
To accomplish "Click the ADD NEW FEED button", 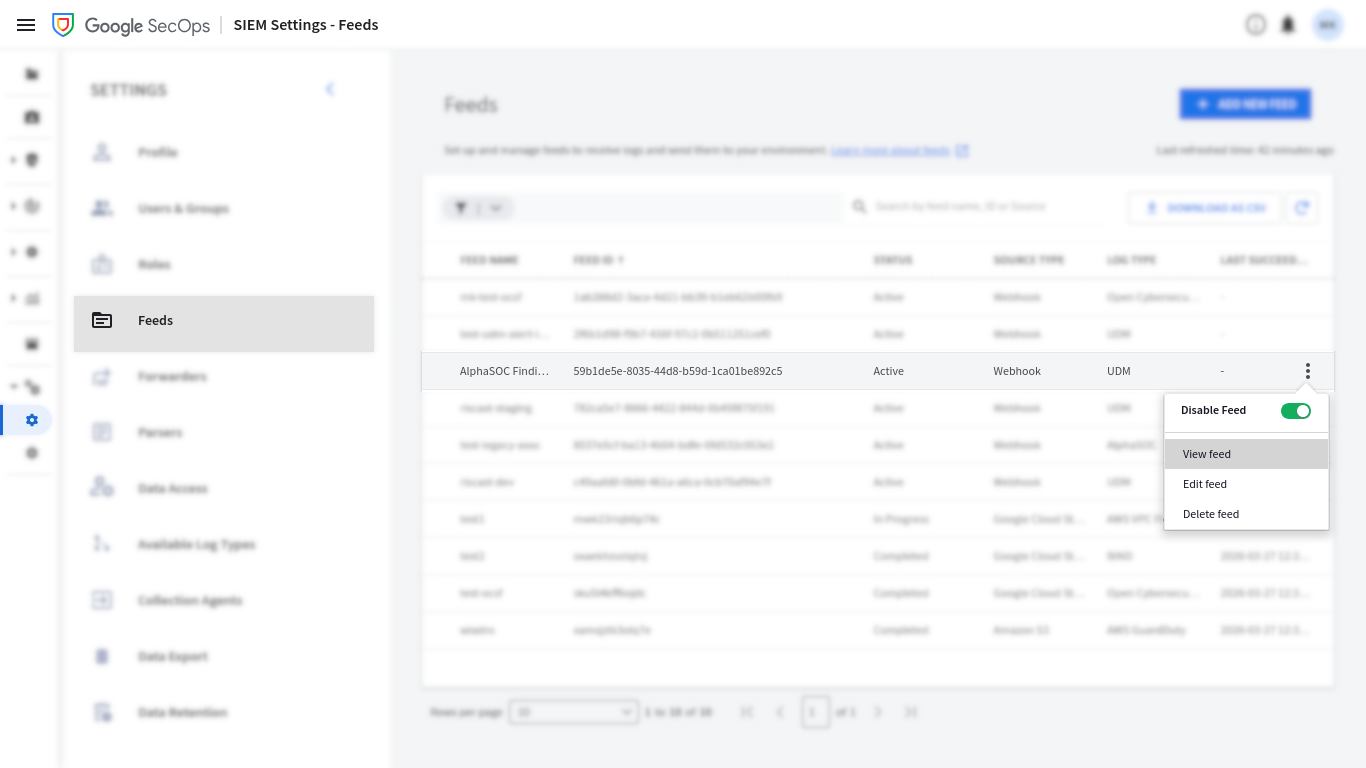I will [1244, 103].
